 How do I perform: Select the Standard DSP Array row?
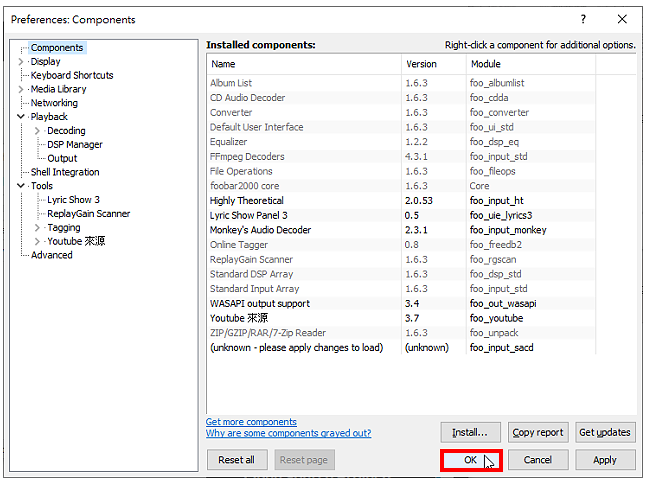(x=401, y=274)
